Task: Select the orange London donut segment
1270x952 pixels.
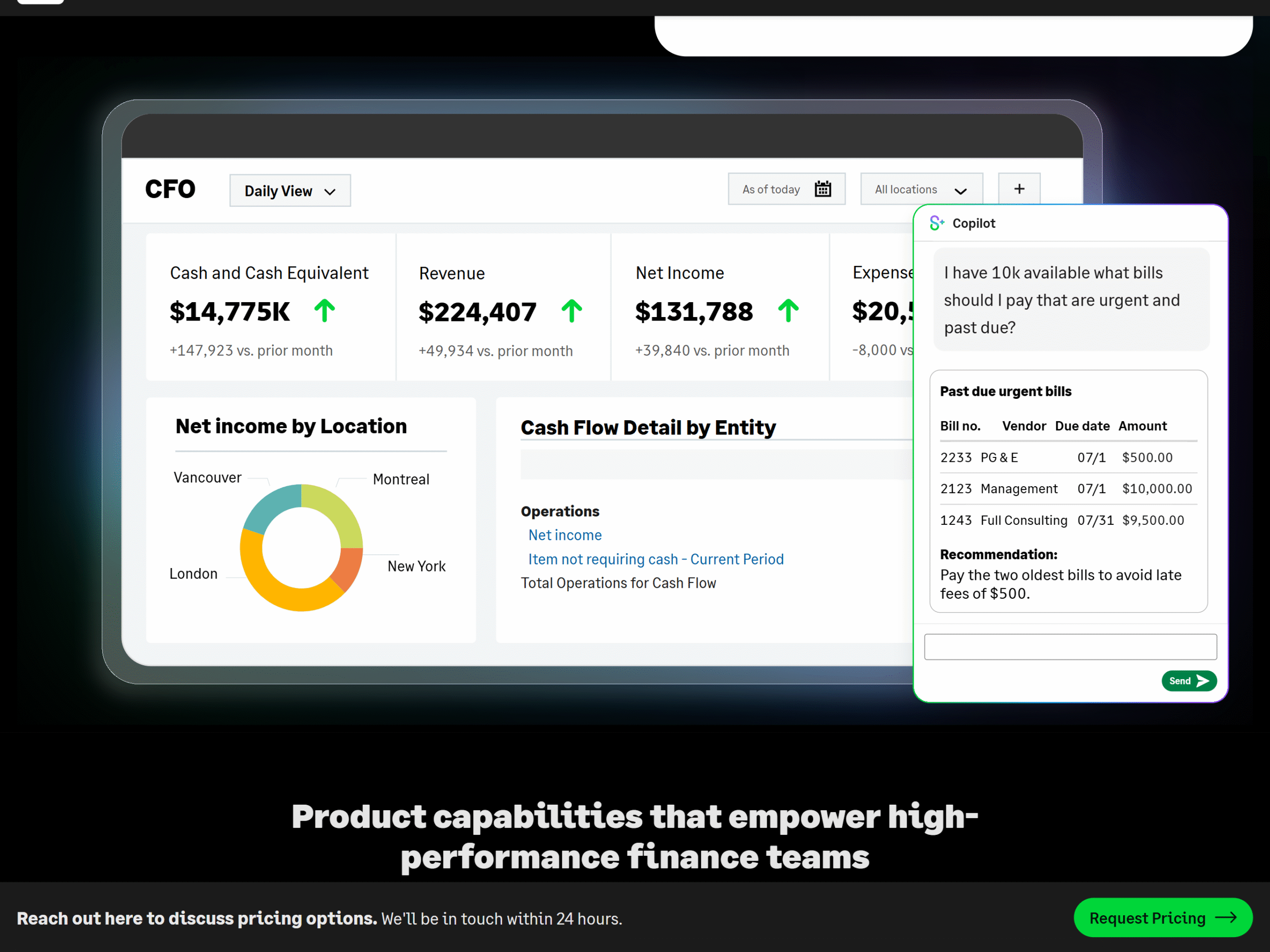Action: [x=276, y=591]
